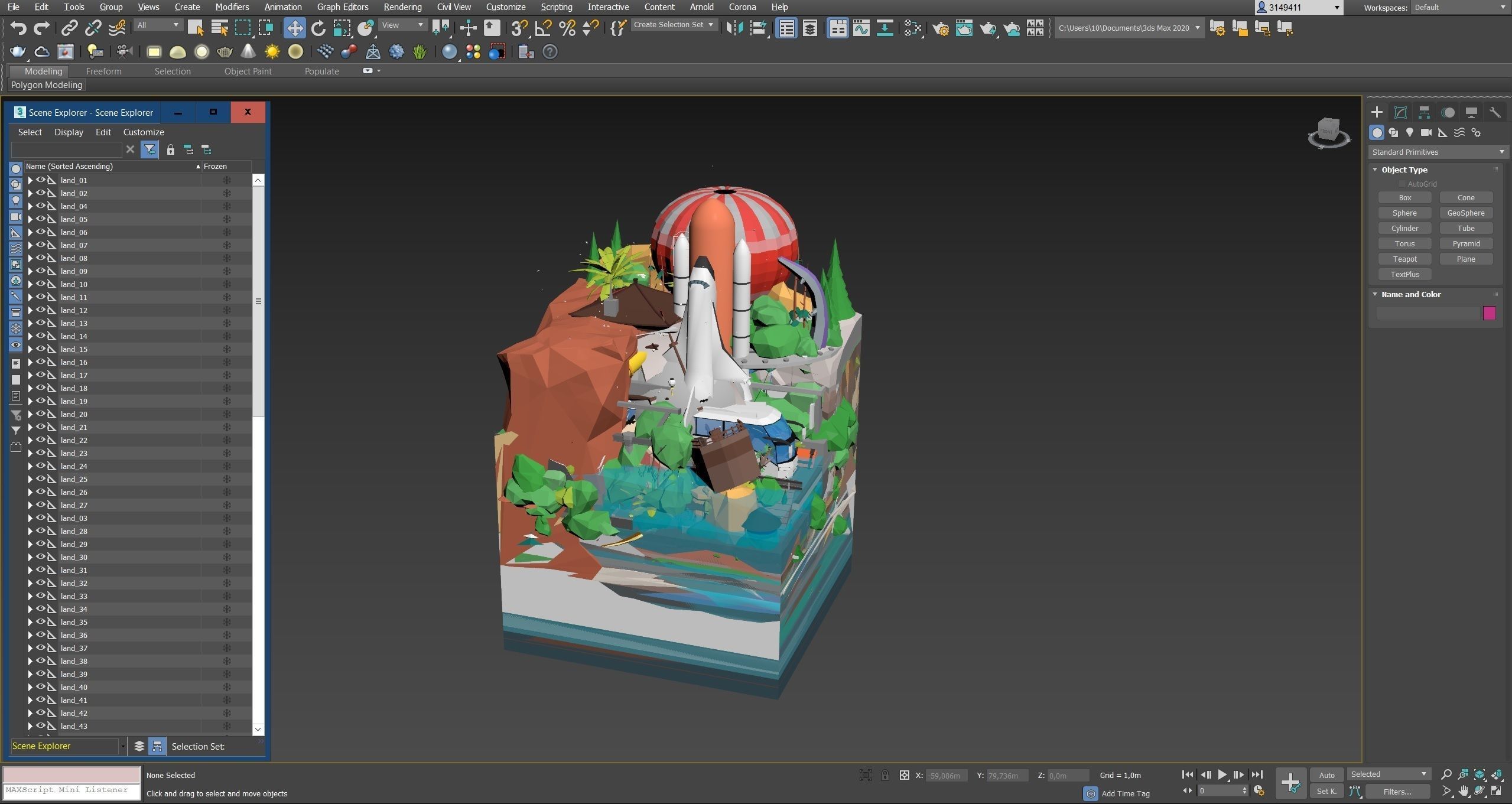Activate the Select and Rotate tool
1512x804 pixels.
(318, 28)
